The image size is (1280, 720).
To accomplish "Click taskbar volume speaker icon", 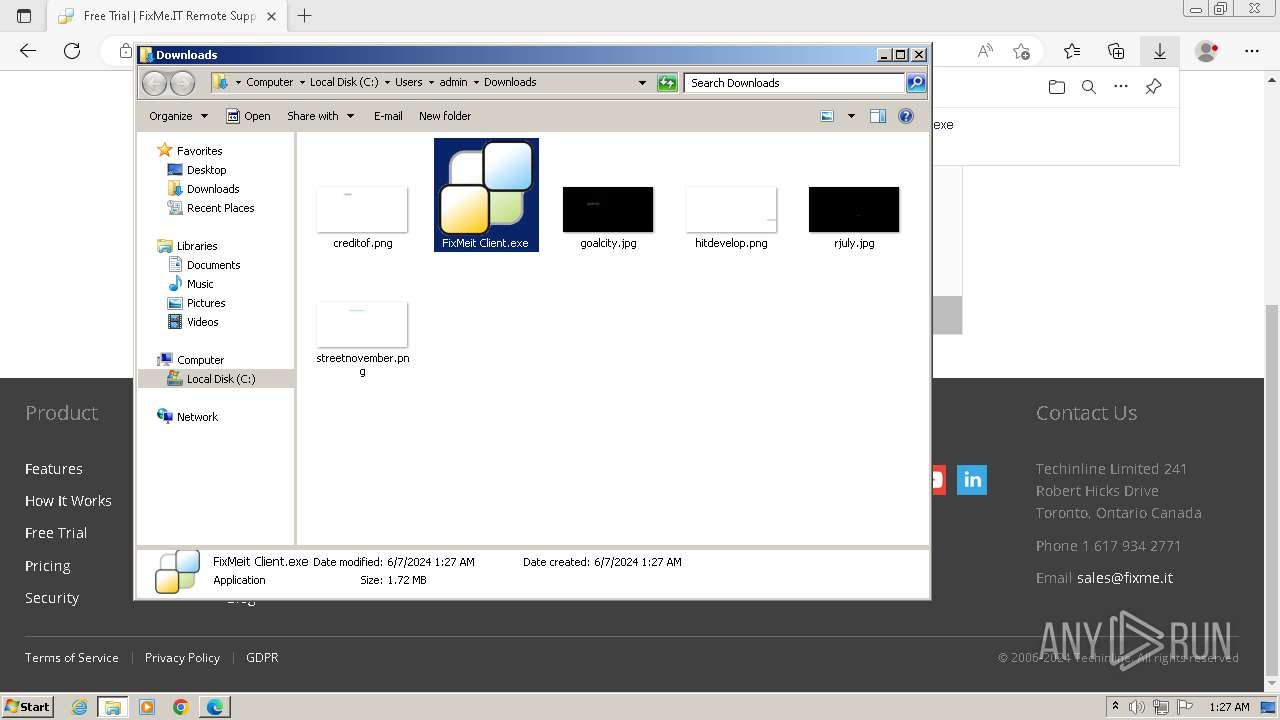I will (1137, 707).
